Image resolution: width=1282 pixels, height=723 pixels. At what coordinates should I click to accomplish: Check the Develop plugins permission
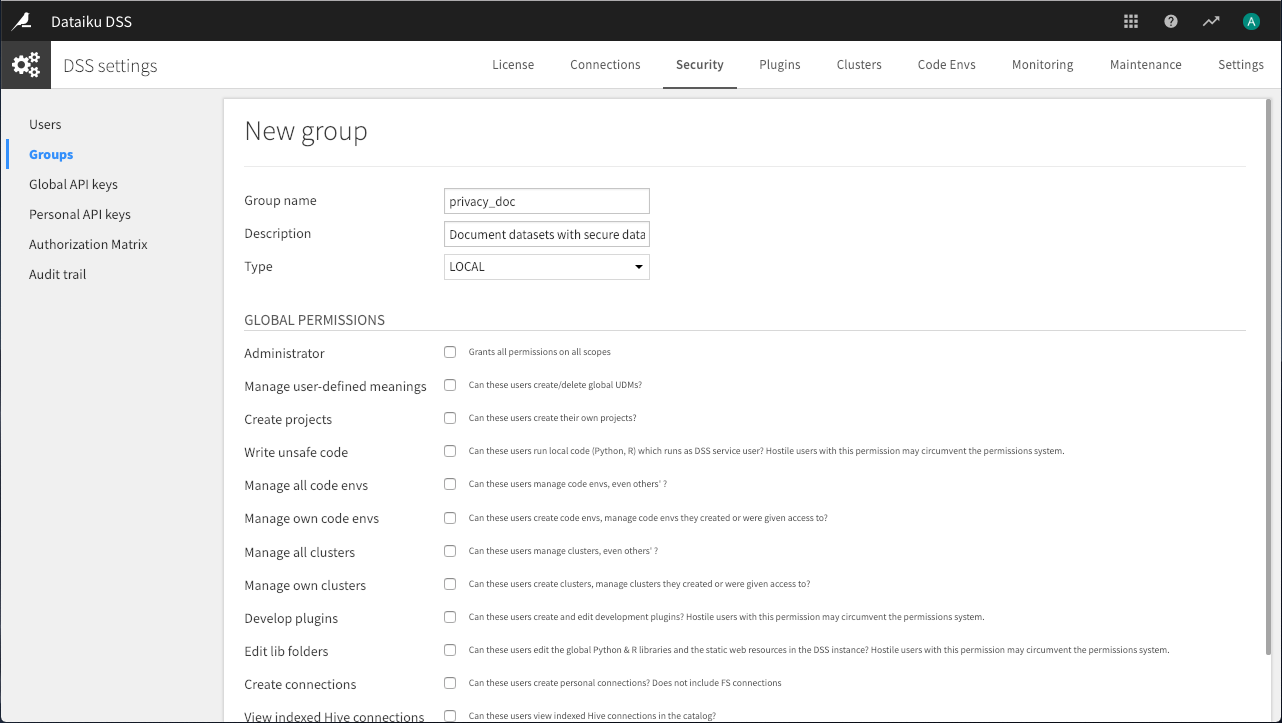[x=449, y=616]
